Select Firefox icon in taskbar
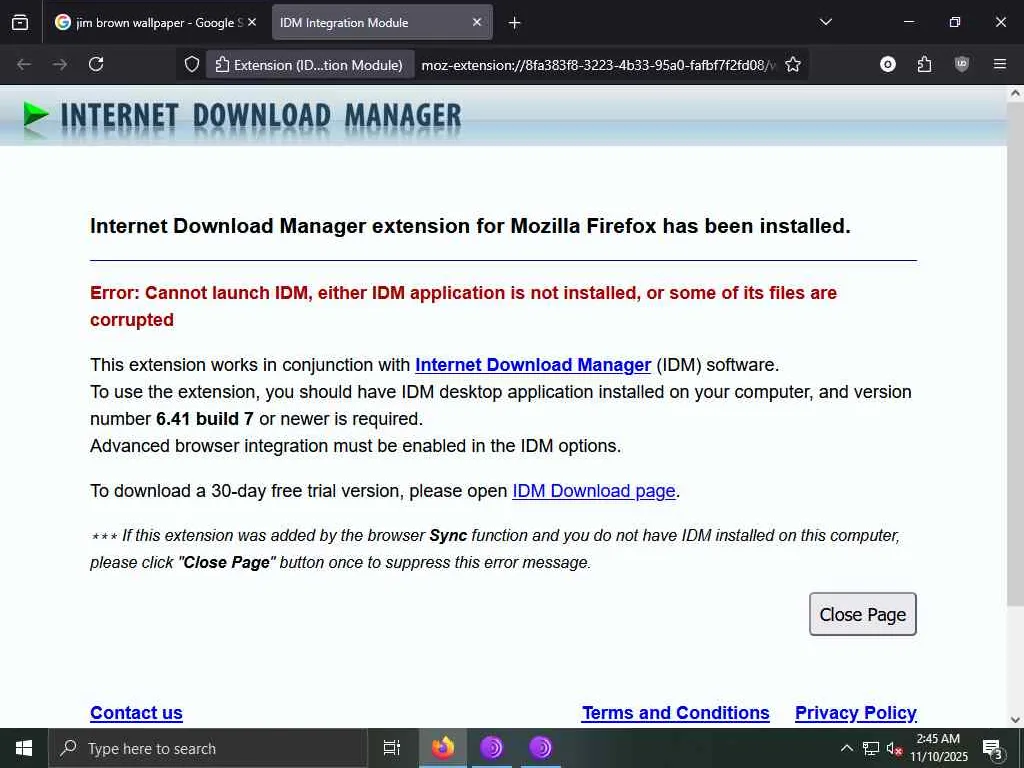This screenshot has width=1024, height=768. [443, 748]
